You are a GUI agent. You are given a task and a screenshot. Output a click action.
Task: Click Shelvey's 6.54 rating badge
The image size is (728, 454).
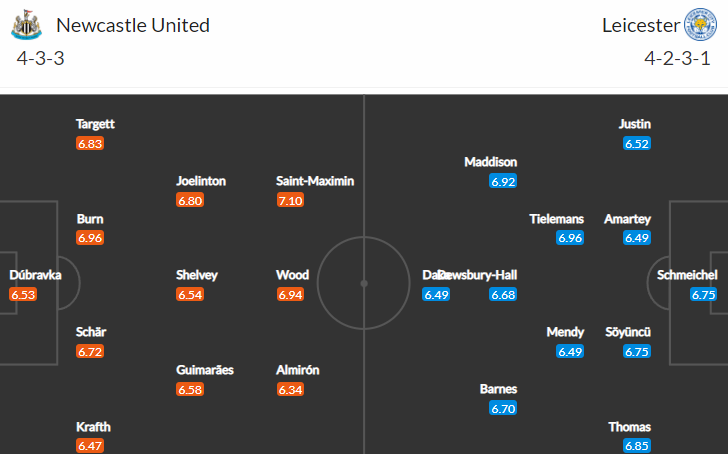(x=190, y=294)
